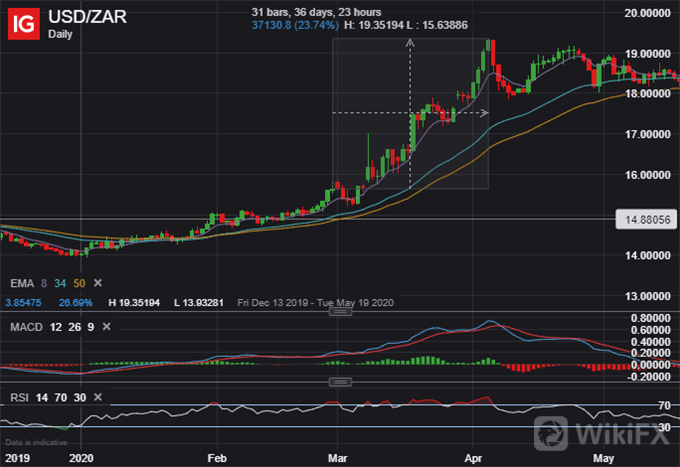Grab the resize handle above RSI panel
The height and width of the screenshot is (467, 680).
(x=340, y=382)
